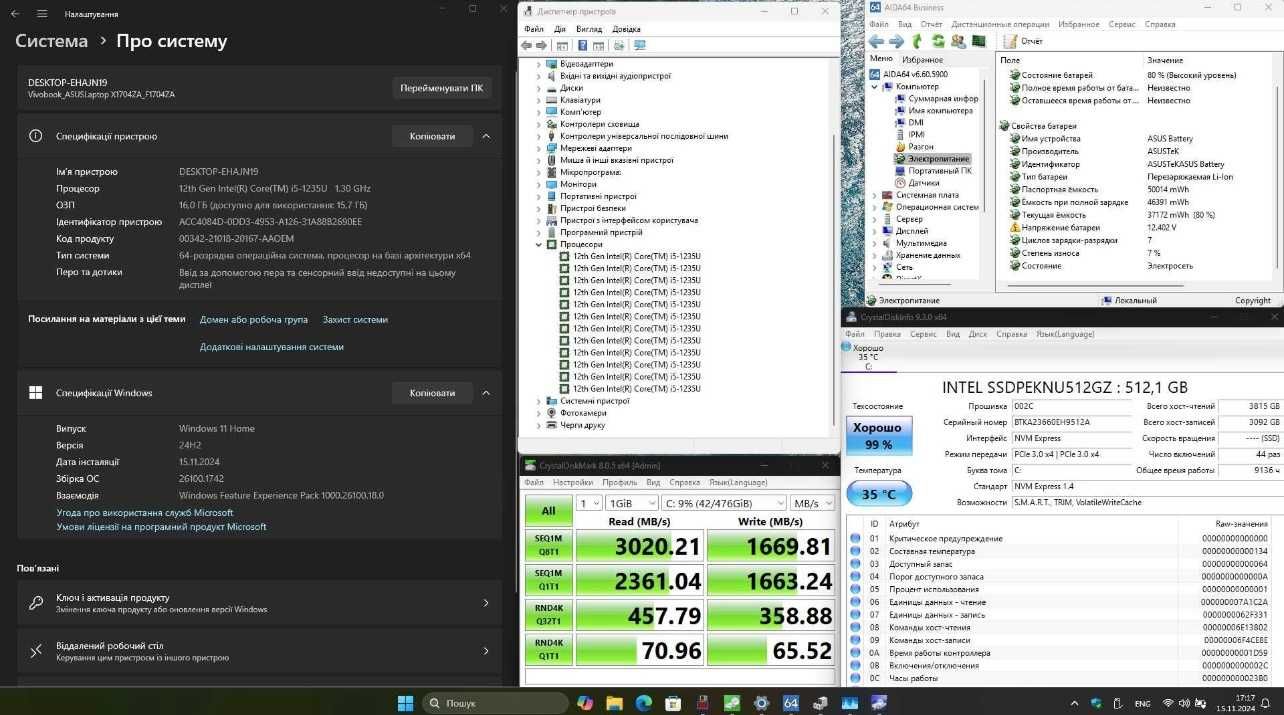Collapse the Специфікації Windows section

486,393
